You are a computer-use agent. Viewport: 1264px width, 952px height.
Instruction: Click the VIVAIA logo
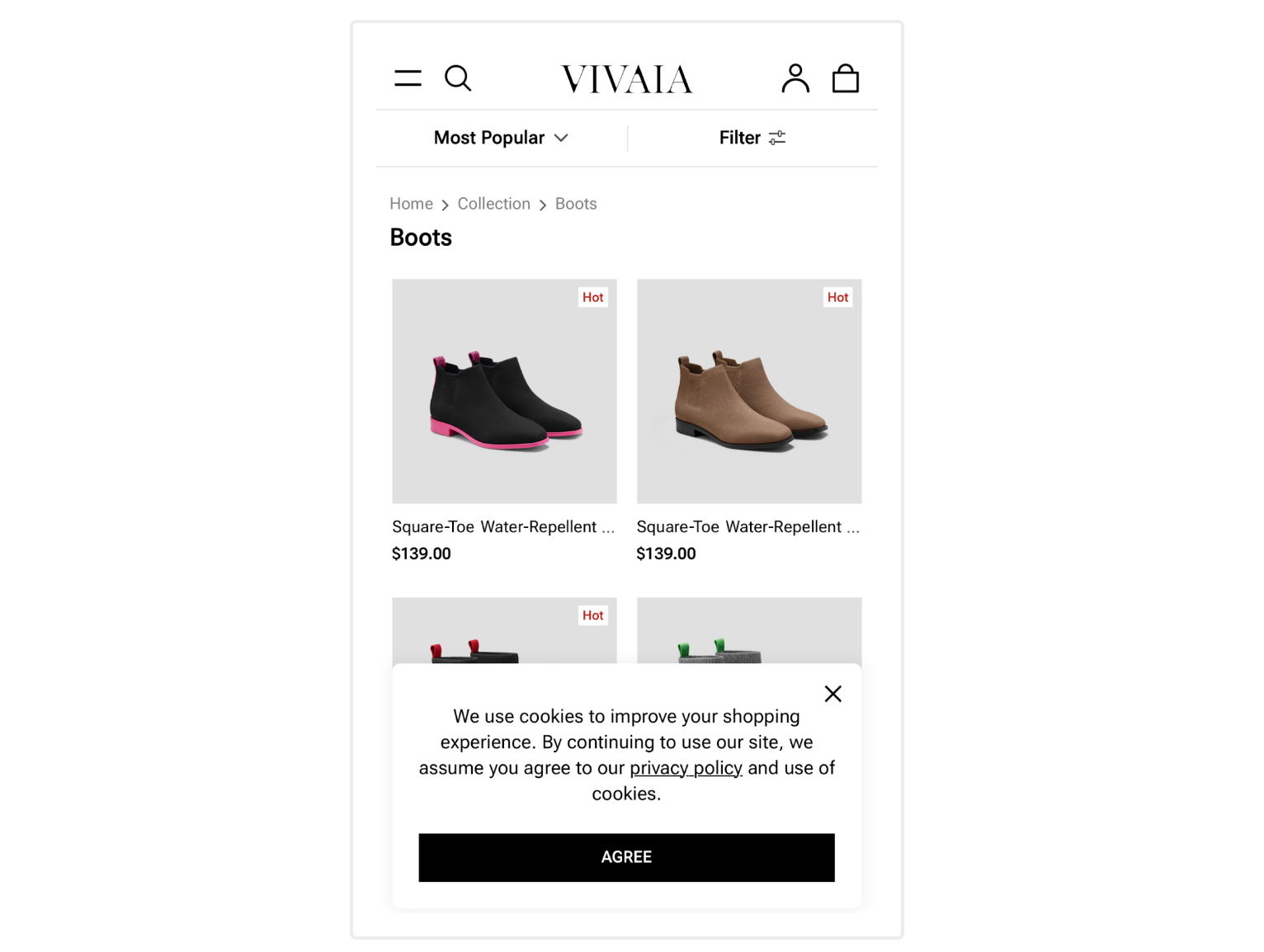627,79
